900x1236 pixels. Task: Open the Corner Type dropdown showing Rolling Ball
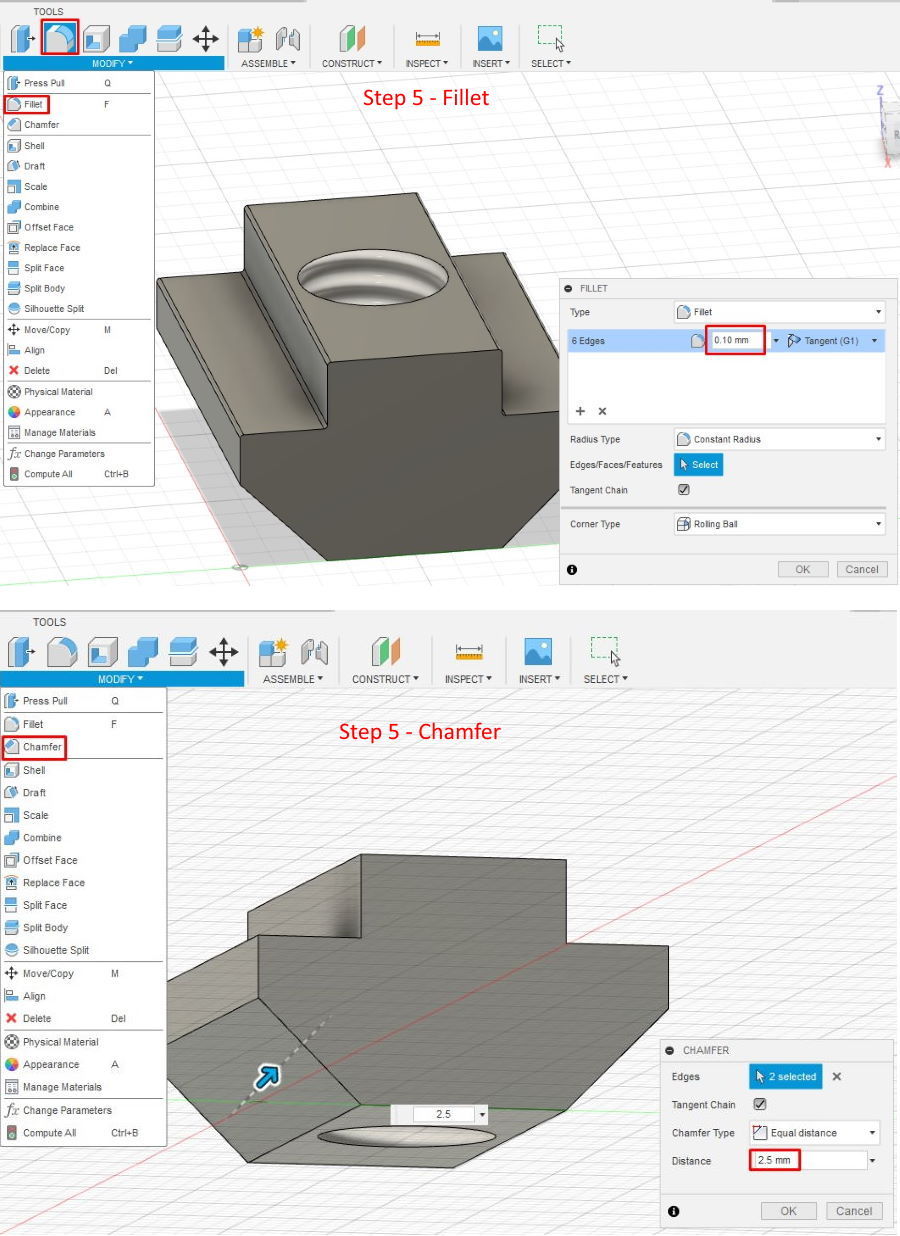coord(779,523)
